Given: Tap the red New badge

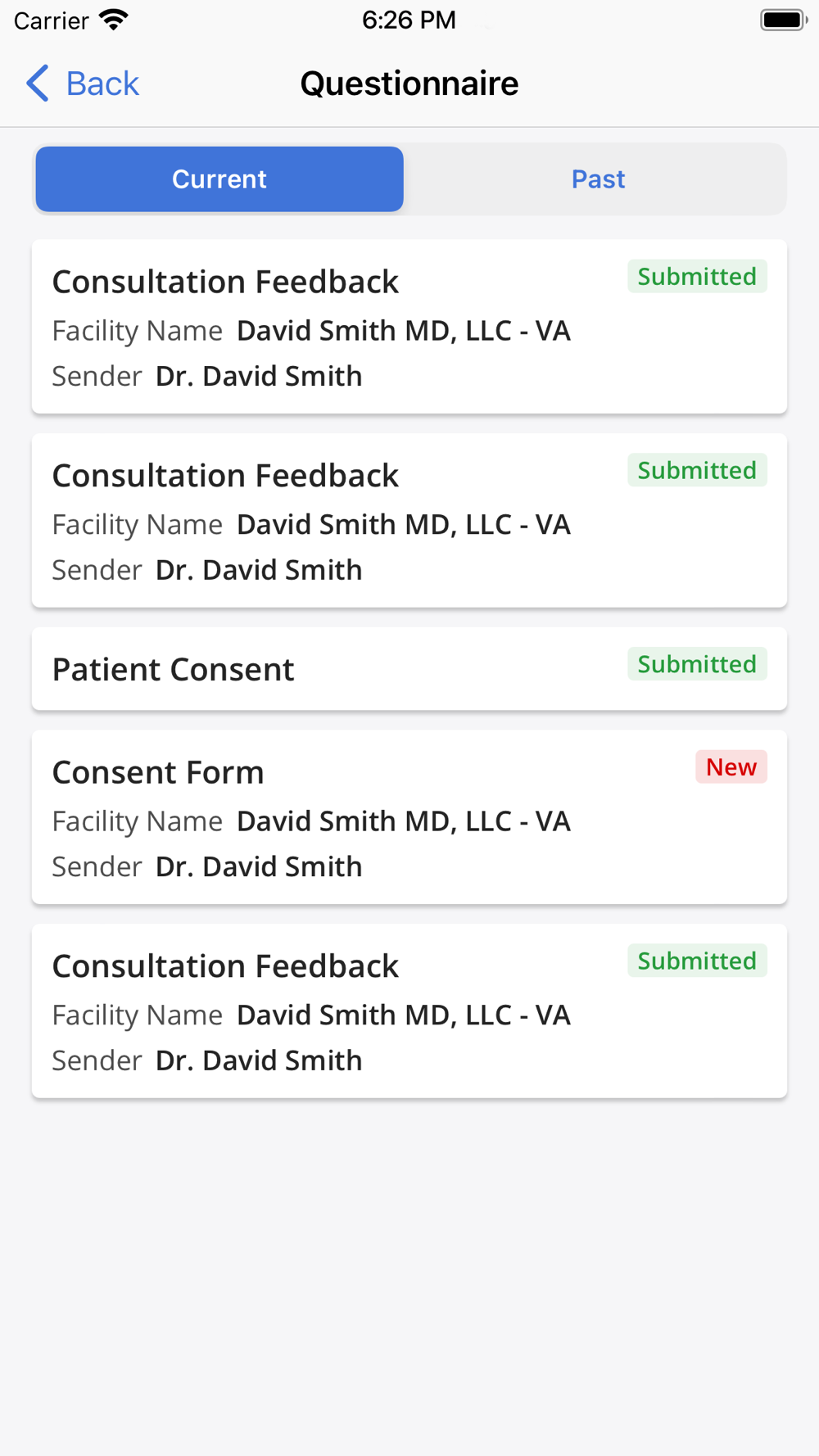Looking at the screenshot, I should [731, 767].
